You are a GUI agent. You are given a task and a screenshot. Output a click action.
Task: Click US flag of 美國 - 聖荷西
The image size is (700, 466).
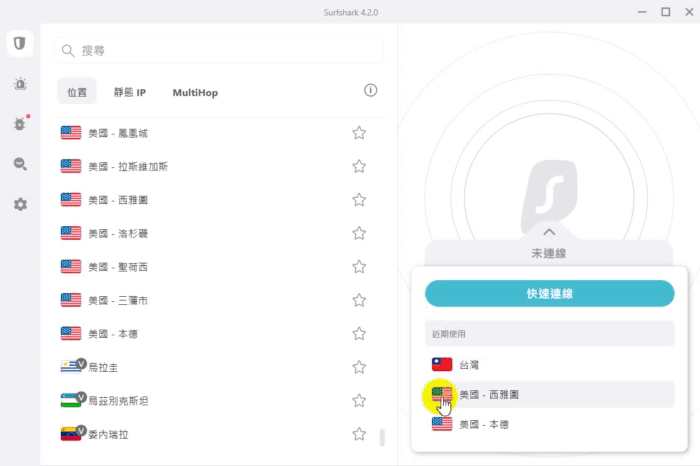(71, 266)
